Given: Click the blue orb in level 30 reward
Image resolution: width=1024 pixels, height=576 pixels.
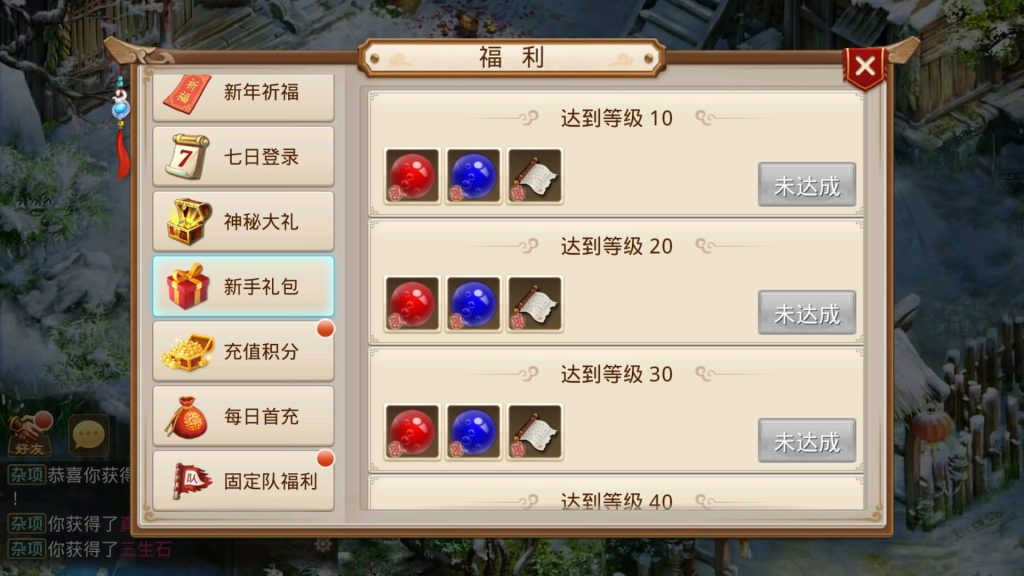Looking at the screenshot, I should pyautogui.click(x=473, y=432).
